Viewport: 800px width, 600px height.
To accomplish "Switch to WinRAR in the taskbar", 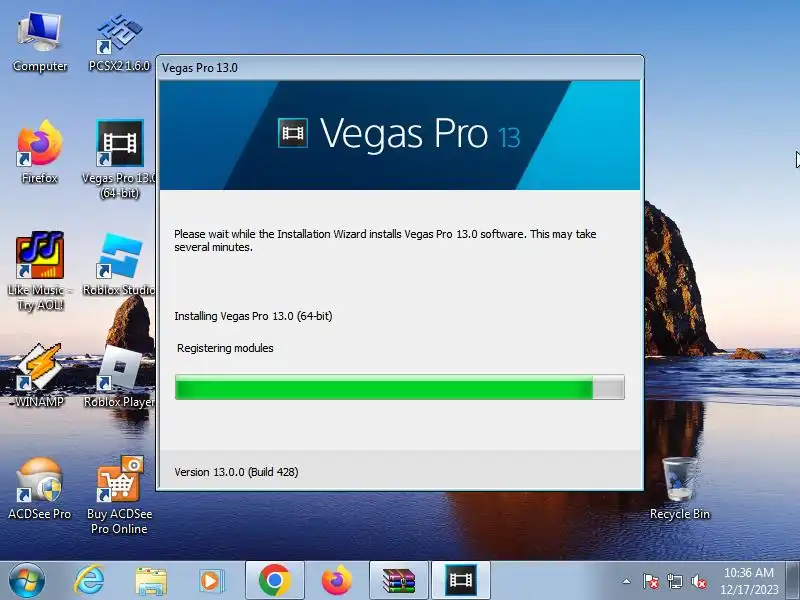I will [399, 580].
